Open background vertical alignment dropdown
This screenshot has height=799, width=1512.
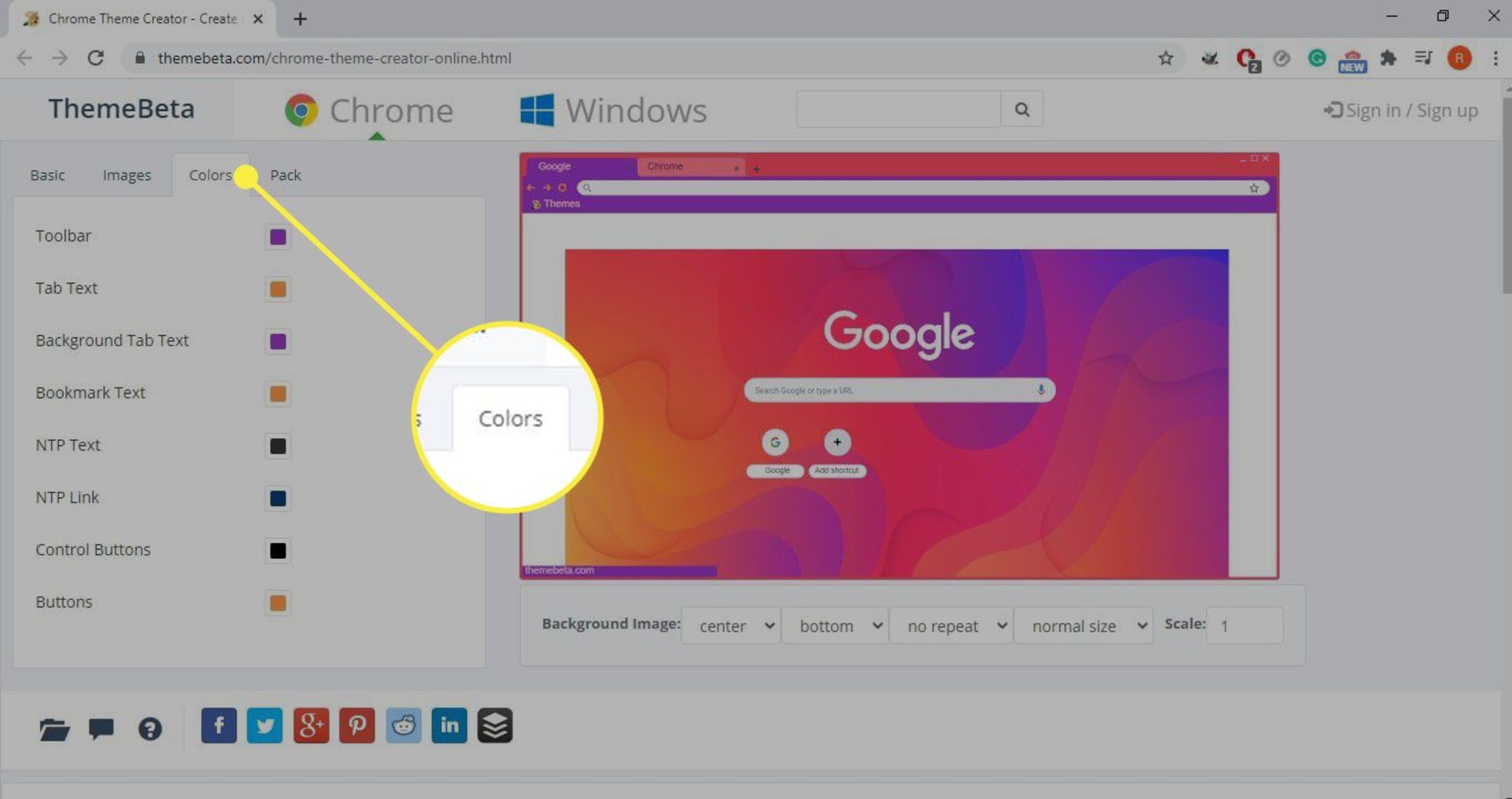click(840, 624)
